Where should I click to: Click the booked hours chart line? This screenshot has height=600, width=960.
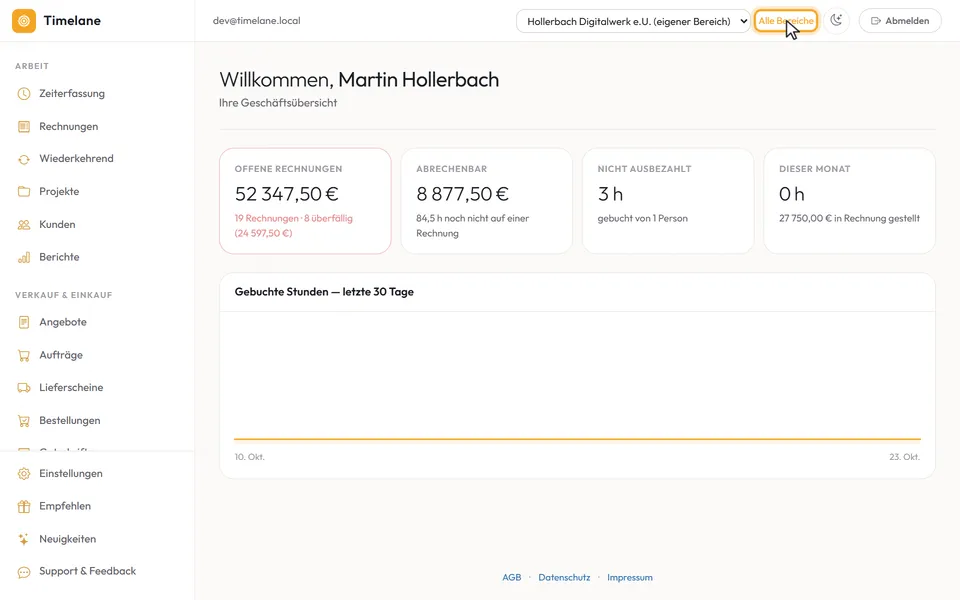coord(577,439)
